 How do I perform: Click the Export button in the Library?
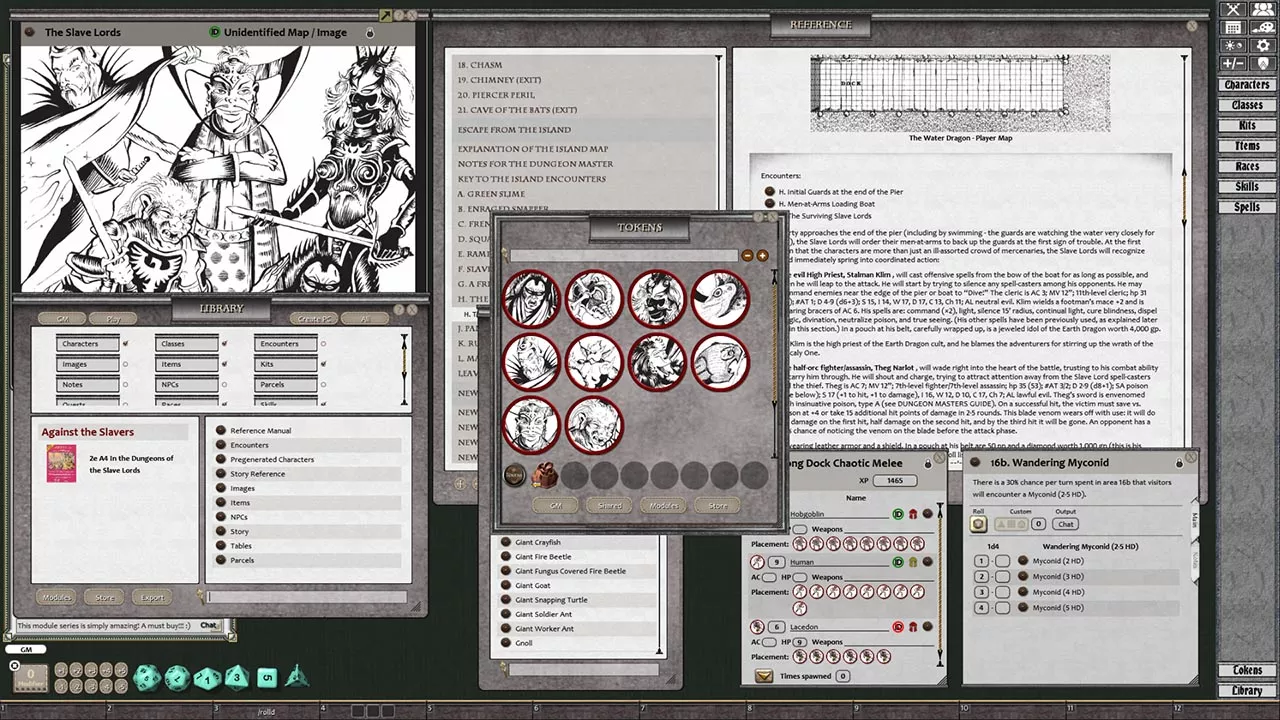pos(152,598)
